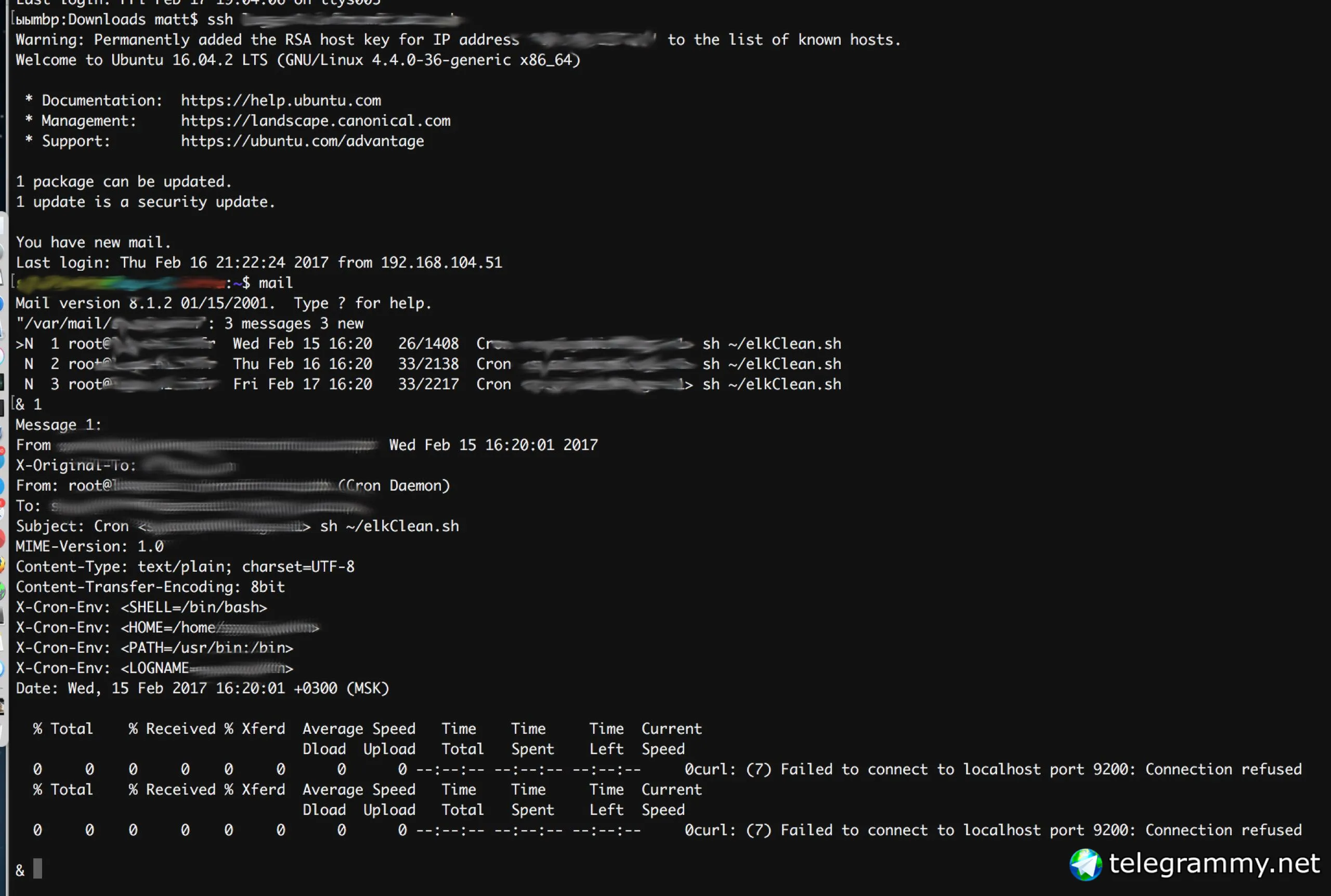Click the 'You have new mail.' notice

point(93,242)
